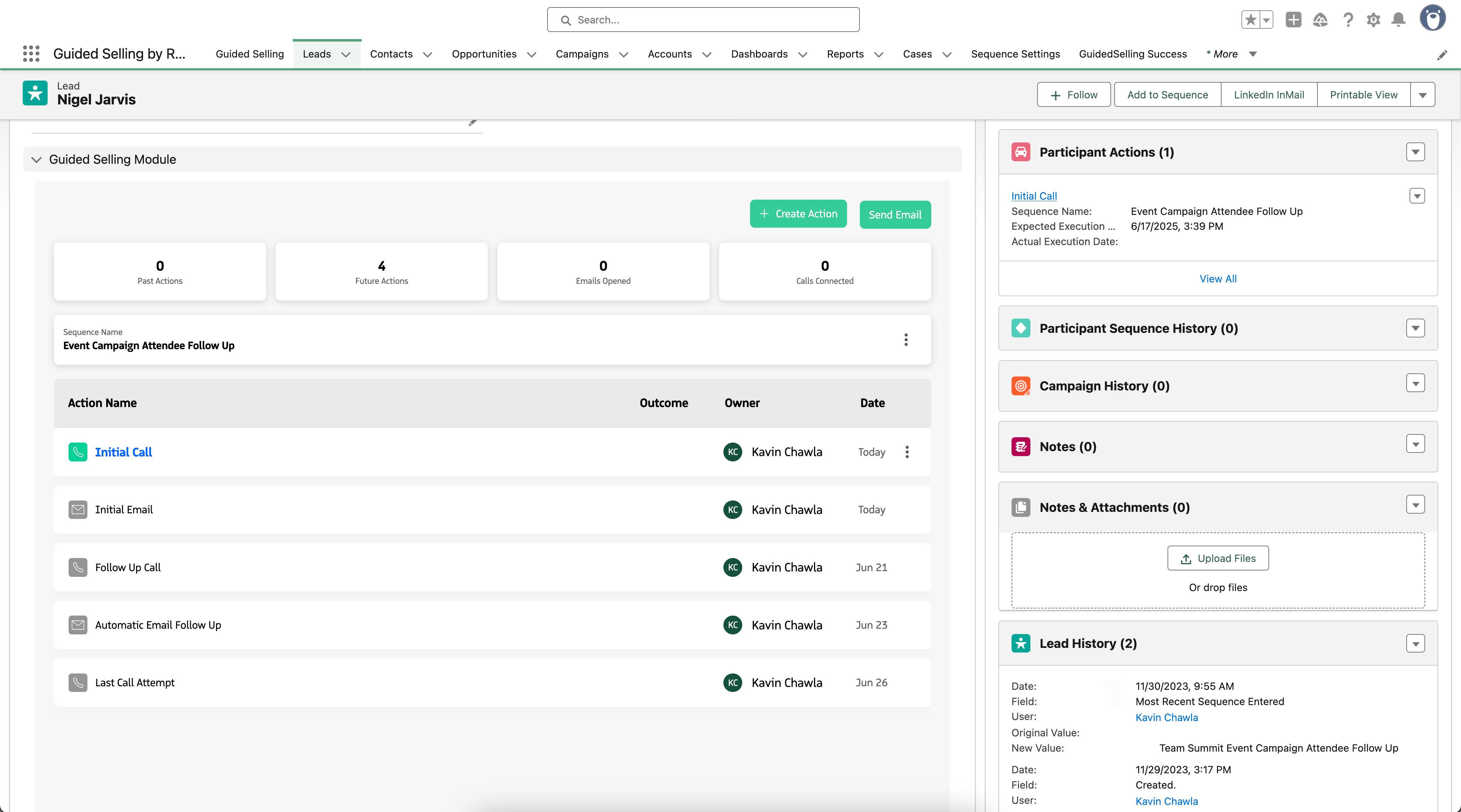Click the Create Action button
This screenshot has height=812, width=1461.
point(798,214)
